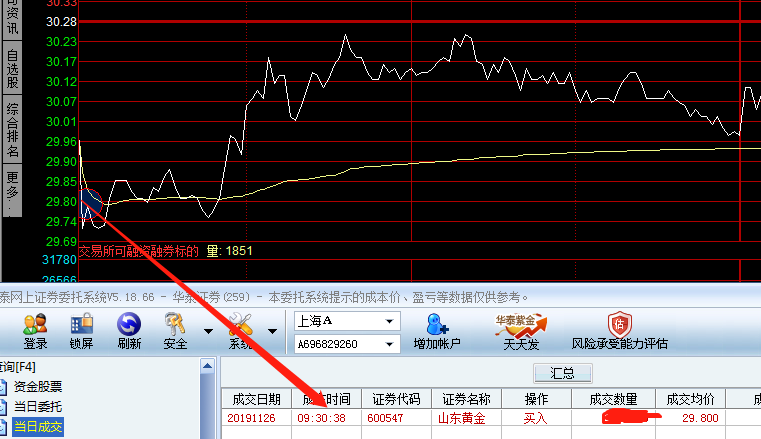761x439 pixels.
Task: Sort by 证券名称 column header
Action: (x=466, y=399)
